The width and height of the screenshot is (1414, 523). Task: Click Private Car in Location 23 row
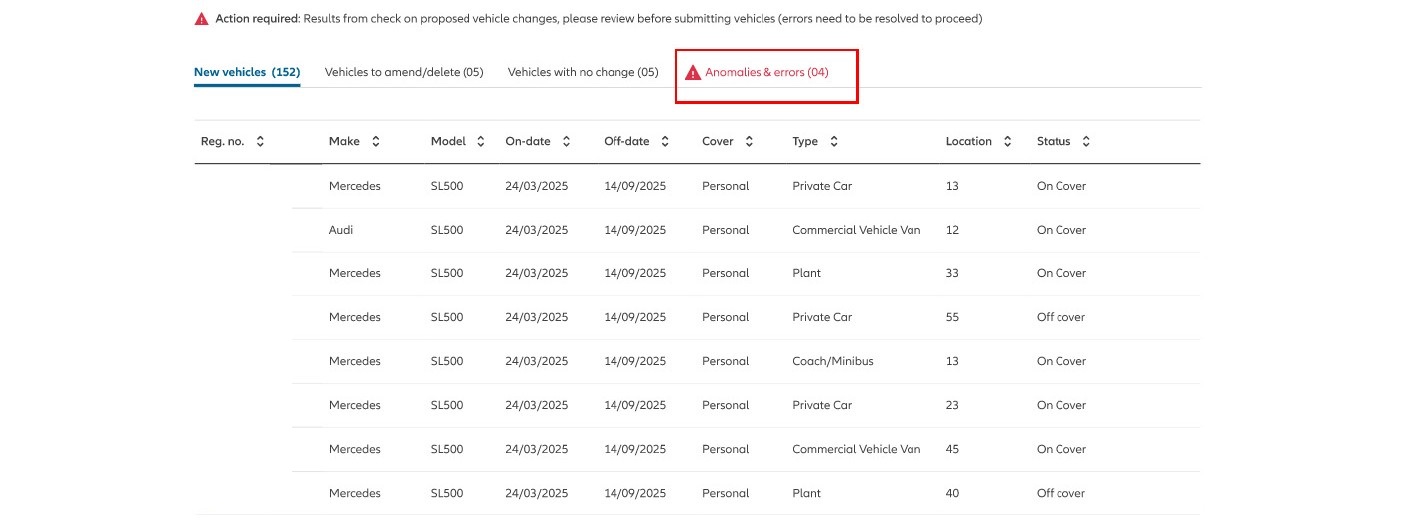pos(822,405)
